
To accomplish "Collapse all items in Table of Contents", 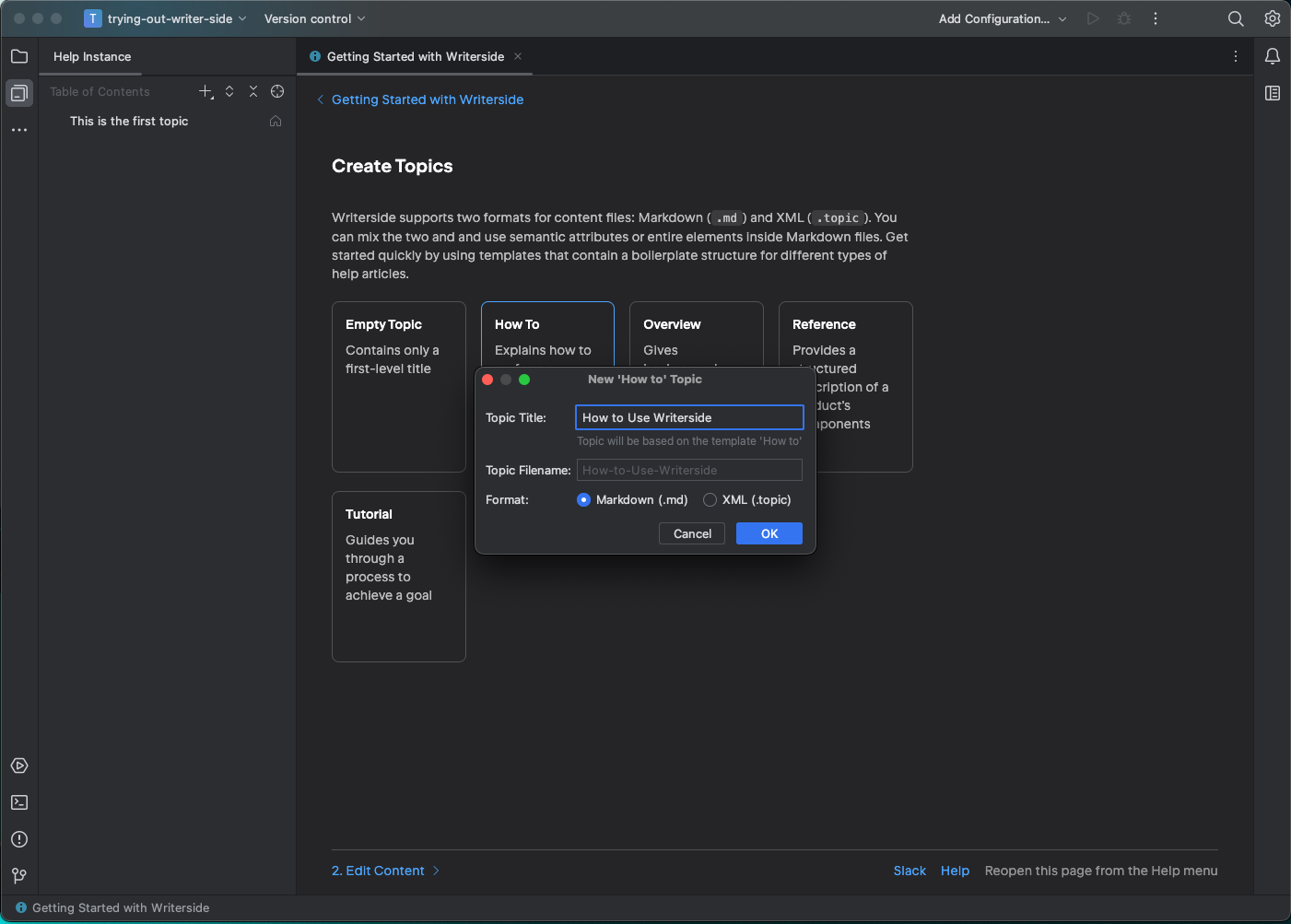I will [x=253, y=91].
